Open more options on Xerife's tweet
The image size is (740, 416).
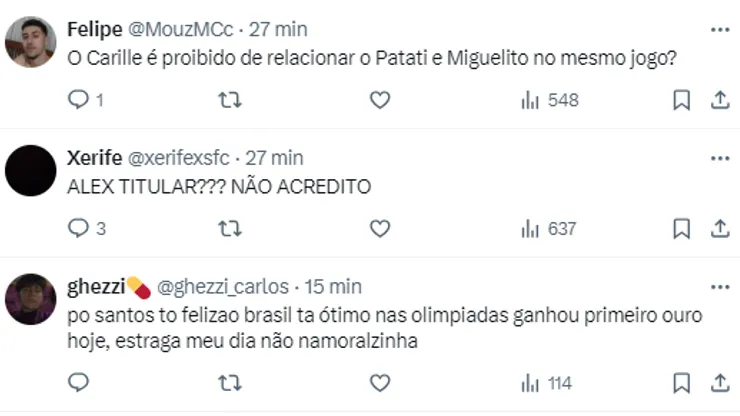(719, 158)
